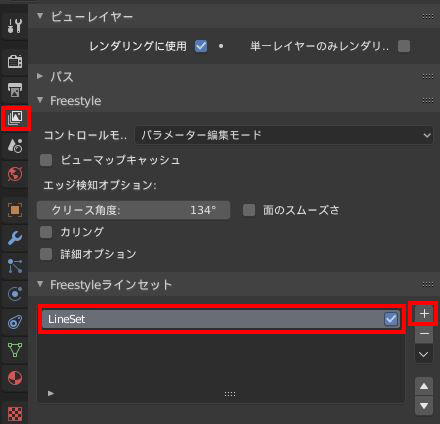Open the Object properties tab
The height and width of the screenshot is (424, 440).
pos(15,210)
